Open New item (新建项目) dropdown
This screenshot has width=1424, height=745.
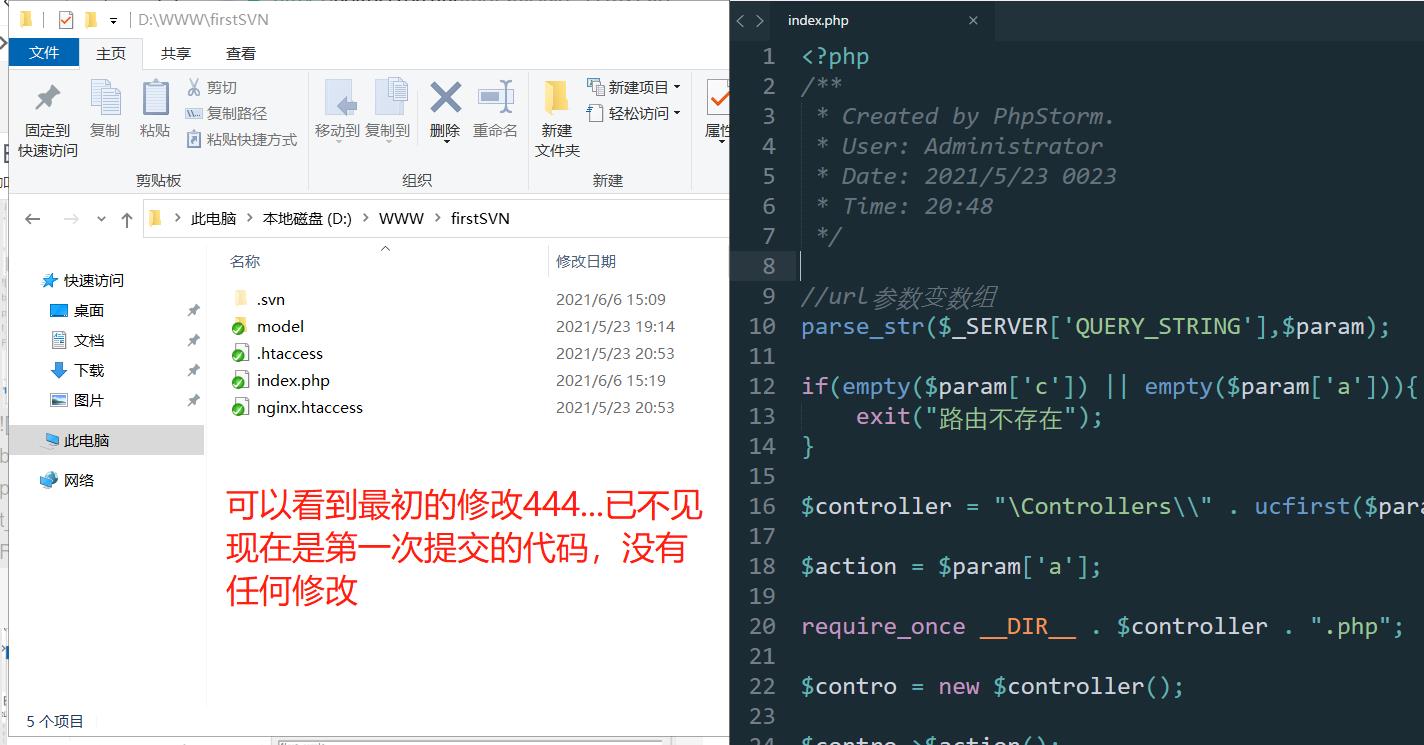[633, 87]
